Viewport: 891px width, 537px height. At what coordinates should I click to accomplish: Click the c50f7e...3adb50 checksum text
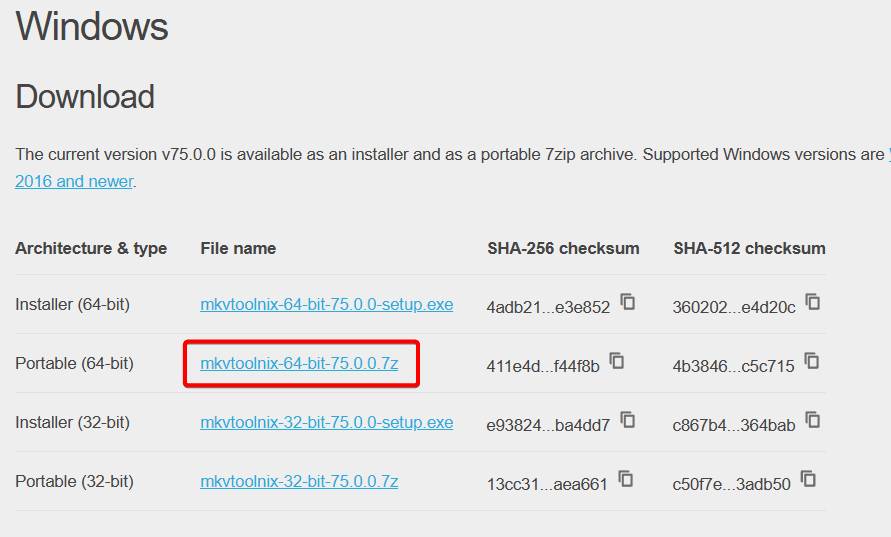click(x=731, y=485)
